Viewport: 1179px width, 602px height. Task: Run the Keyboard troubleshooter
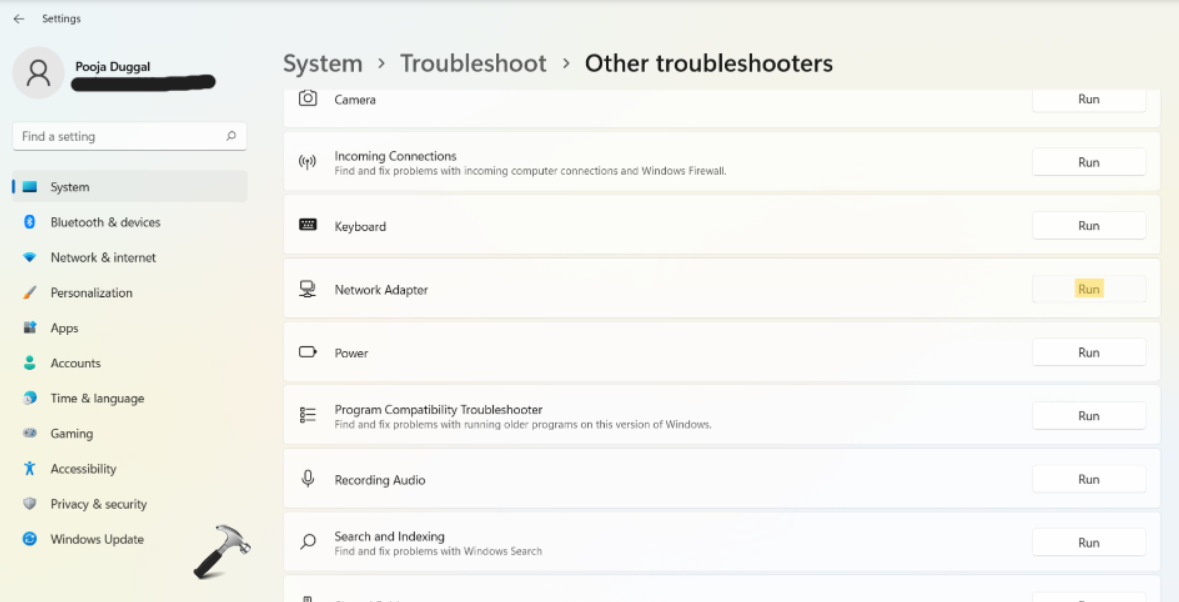[x=1088, y=226]
